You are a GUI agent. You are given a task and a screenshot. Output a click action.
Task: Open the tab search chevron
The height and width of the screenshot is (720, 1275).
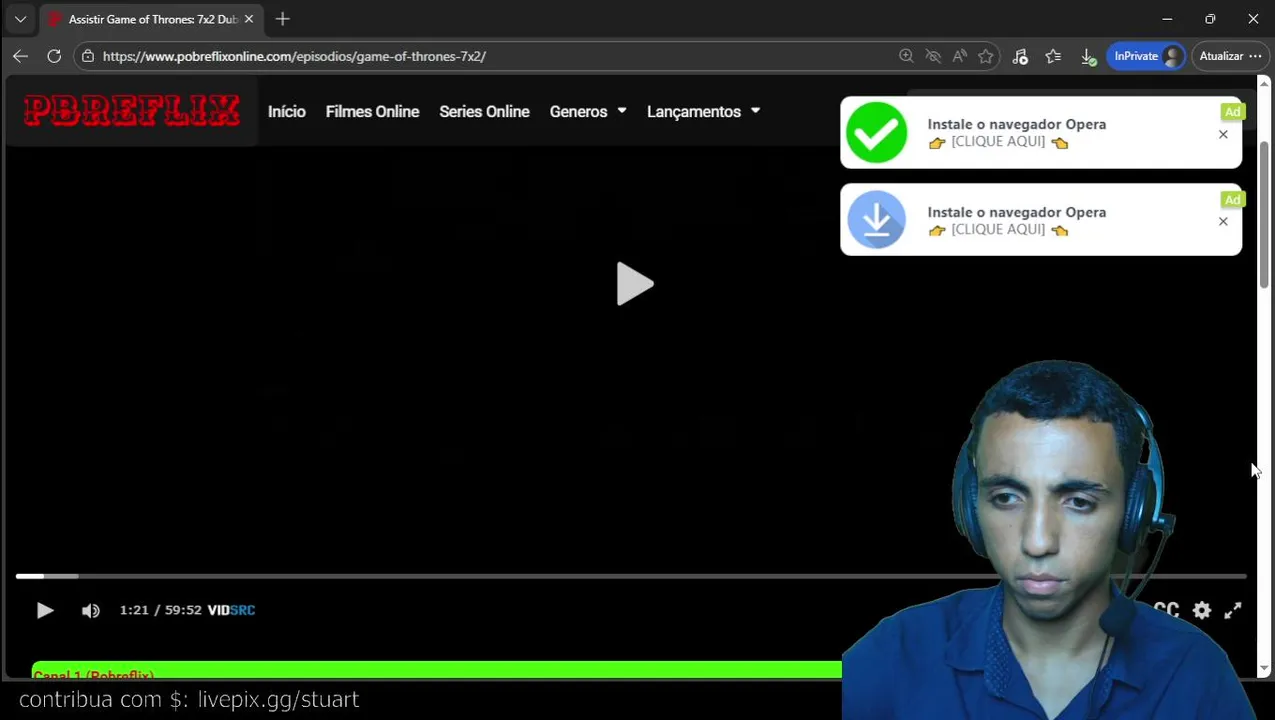20,19
